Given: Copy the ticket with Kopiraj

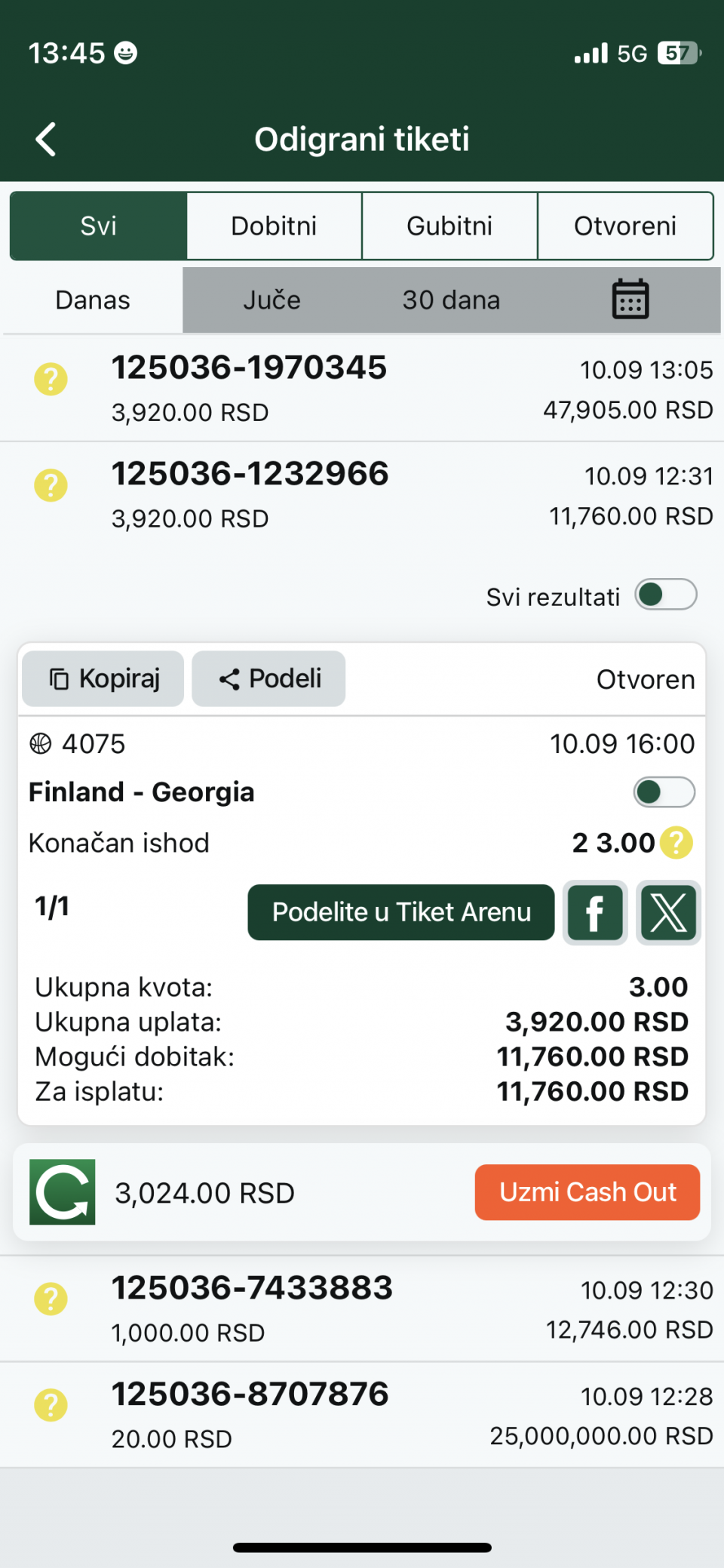Looking at the screenshot, I should [103, 678].
